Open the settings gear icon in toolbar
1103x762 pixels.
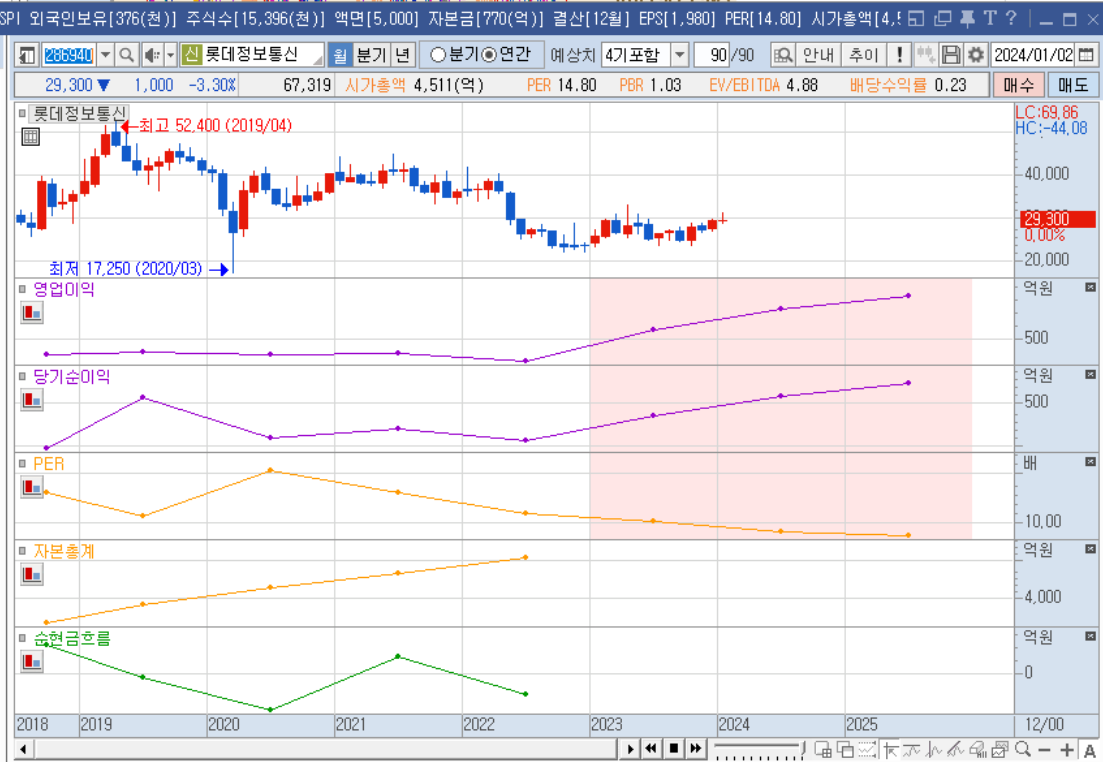point(976,55)
